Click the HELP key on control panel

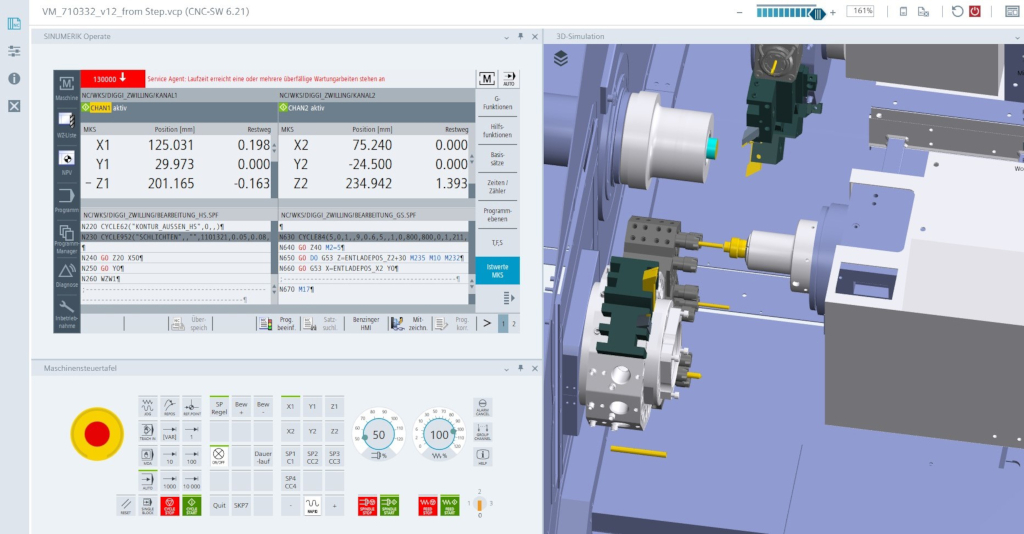[x=483, y=456]
